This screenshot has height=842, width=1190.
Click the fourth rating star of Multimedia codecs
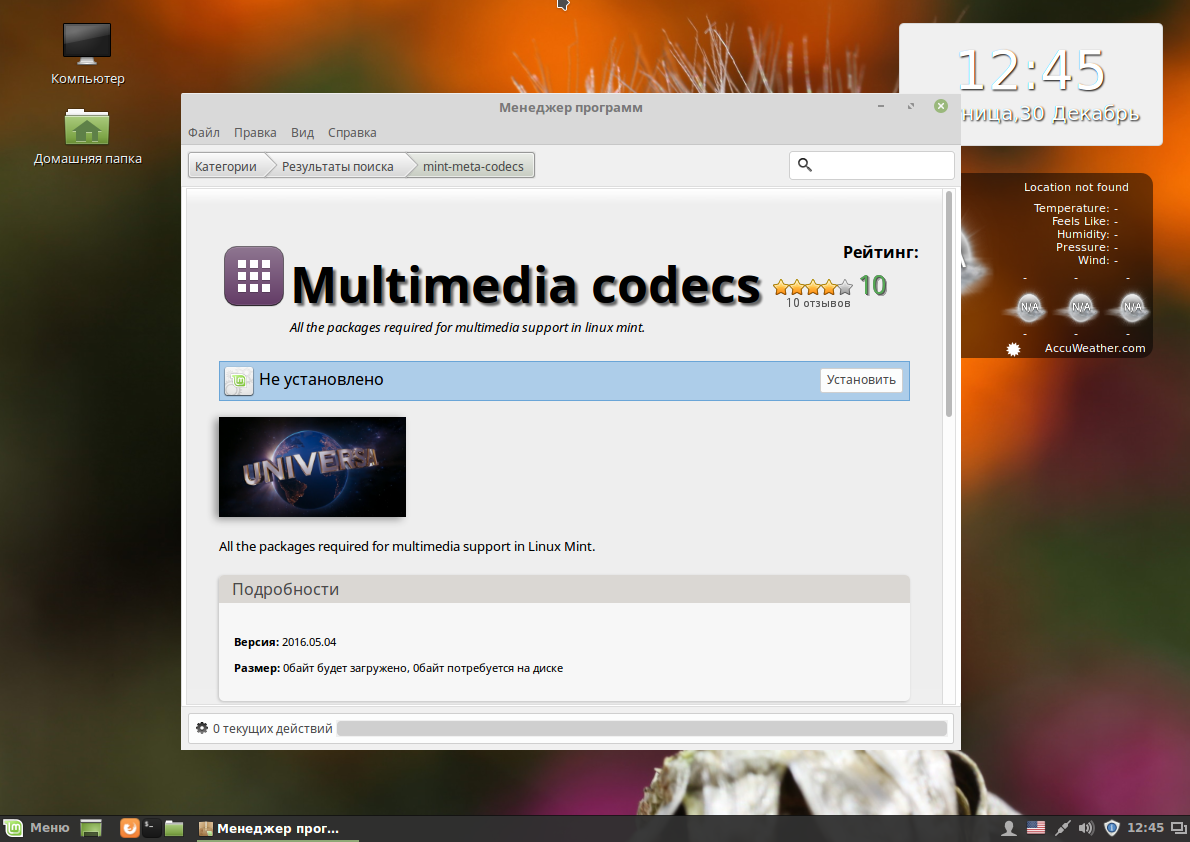[827, 285]
